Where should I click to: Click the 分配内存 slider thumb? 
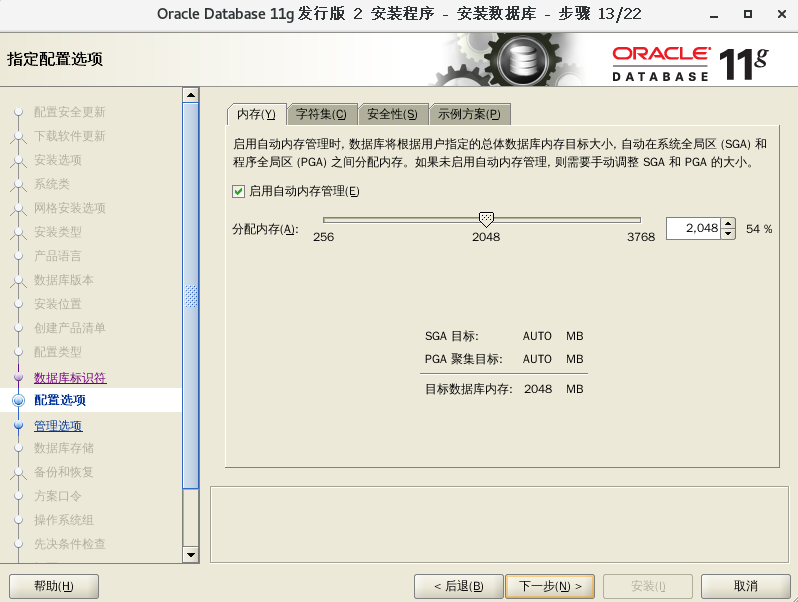(x=487, y=219)
